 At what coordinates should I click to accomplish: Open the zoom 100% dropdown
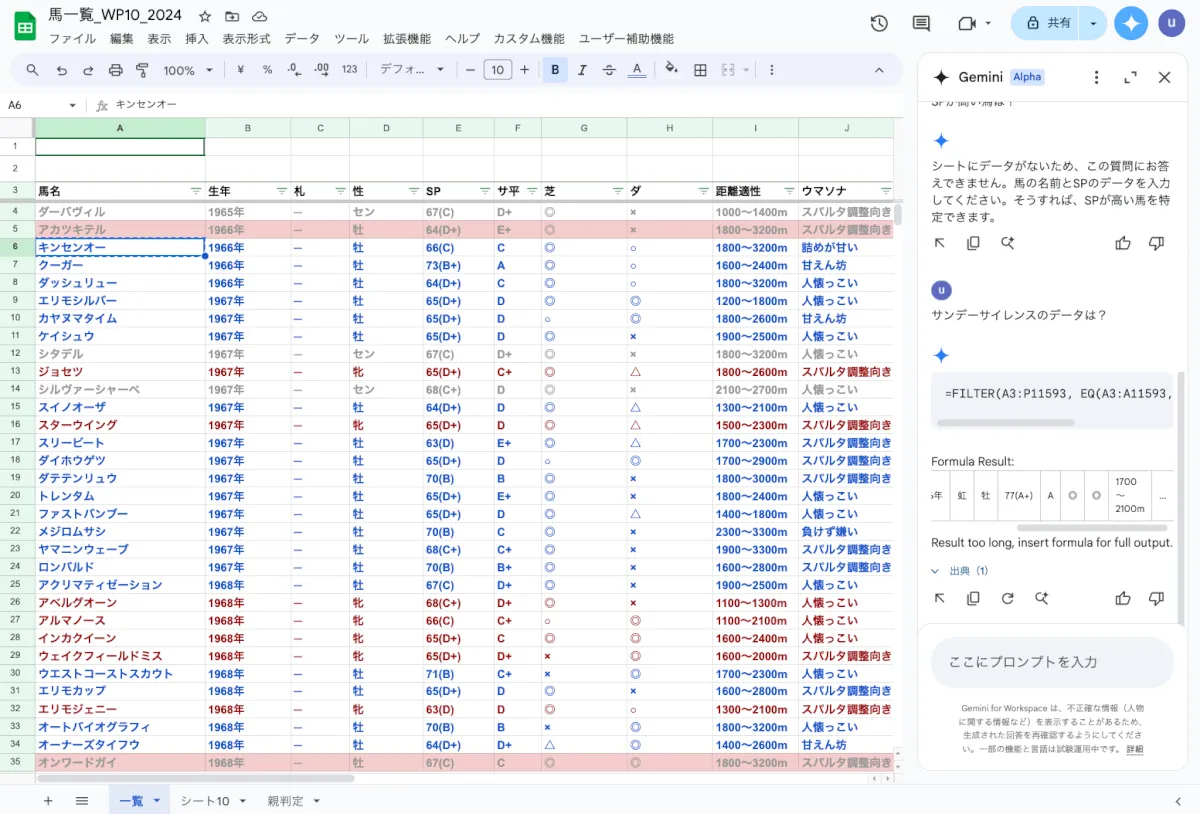pos(188,70)
